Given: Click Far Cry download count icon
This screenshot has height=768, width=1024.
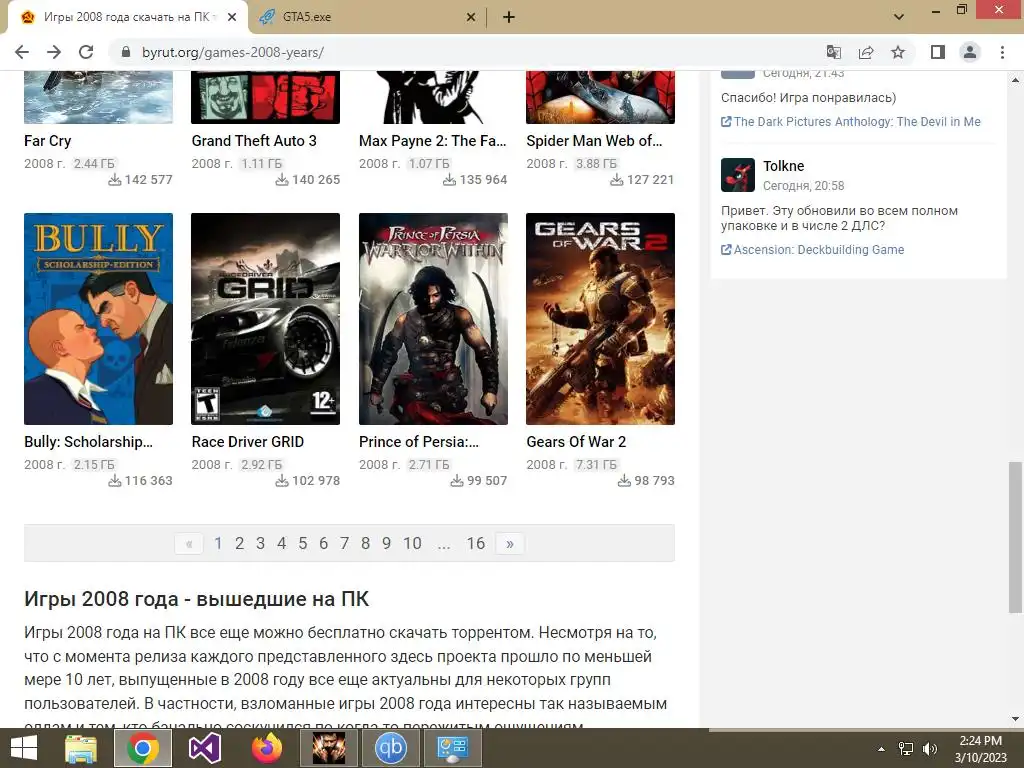Looking at the screenshot, I should (114, 180).
